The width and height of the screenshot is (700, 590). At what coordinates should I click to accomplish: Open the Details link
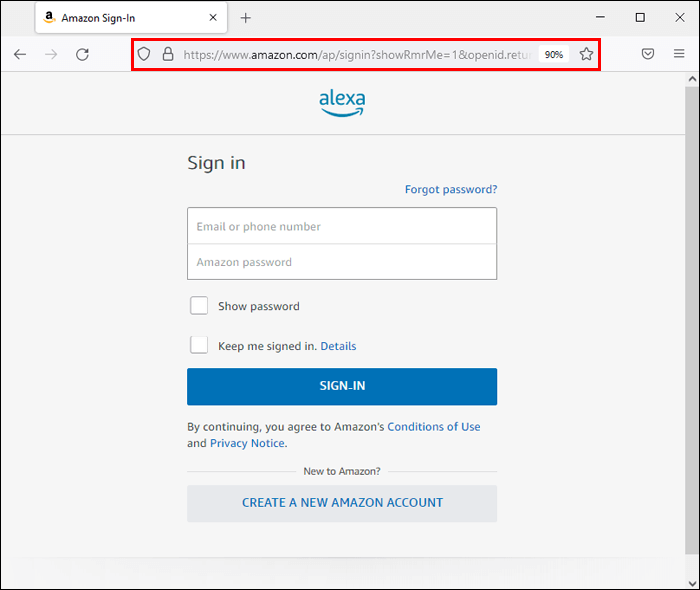pyautogui.click(x=338, y=346)
